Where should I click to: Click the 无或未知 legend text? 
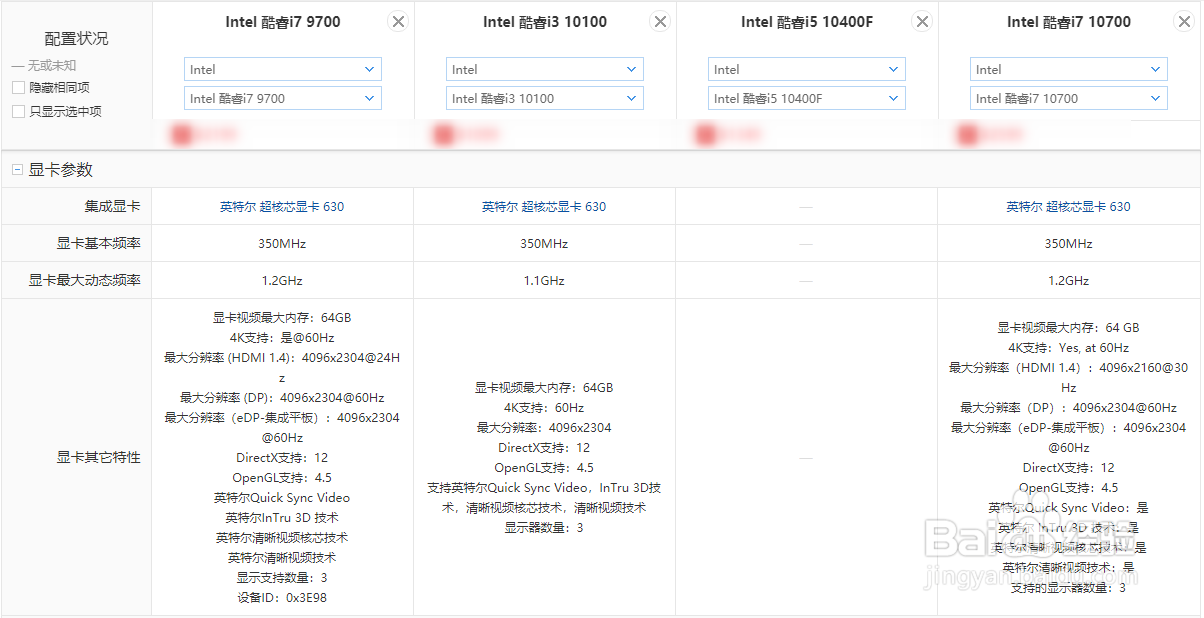[x=51, y=65]
